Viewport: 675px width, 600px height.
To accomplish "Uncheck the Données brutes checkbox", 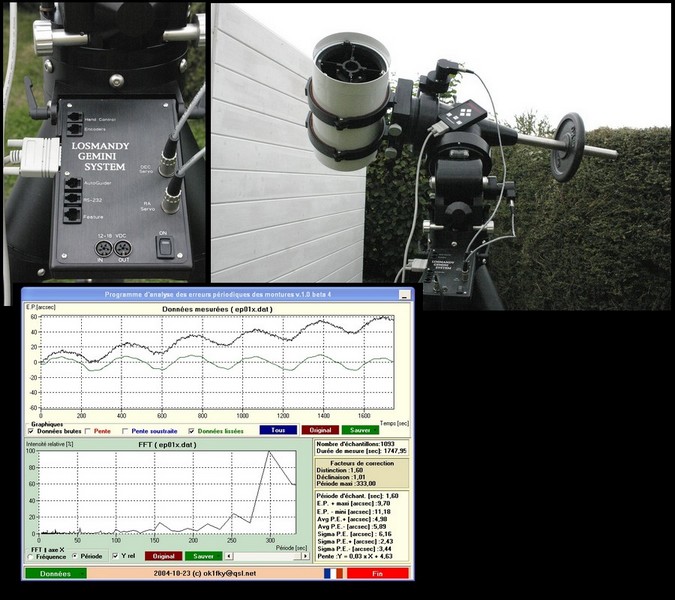I will coord(31,431).
